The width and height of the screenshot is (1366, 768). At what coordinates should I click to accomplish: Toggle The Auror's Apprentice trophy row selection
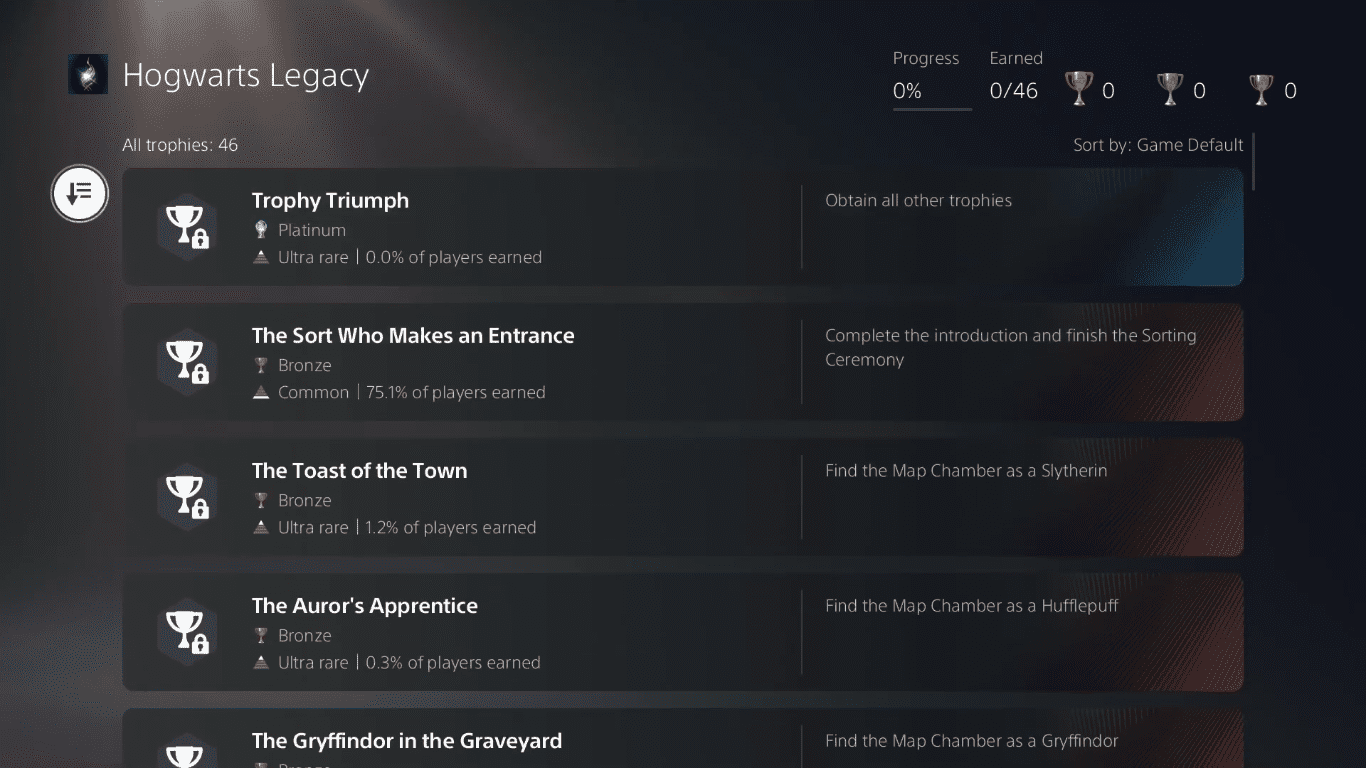683,632
